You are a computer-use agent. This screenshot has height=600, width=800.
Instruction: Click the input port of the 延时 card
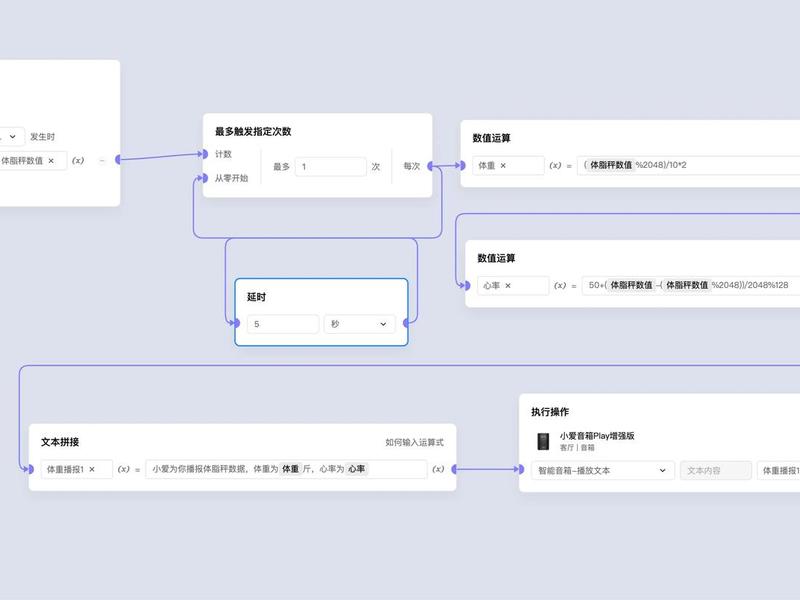tap(236, 323)
